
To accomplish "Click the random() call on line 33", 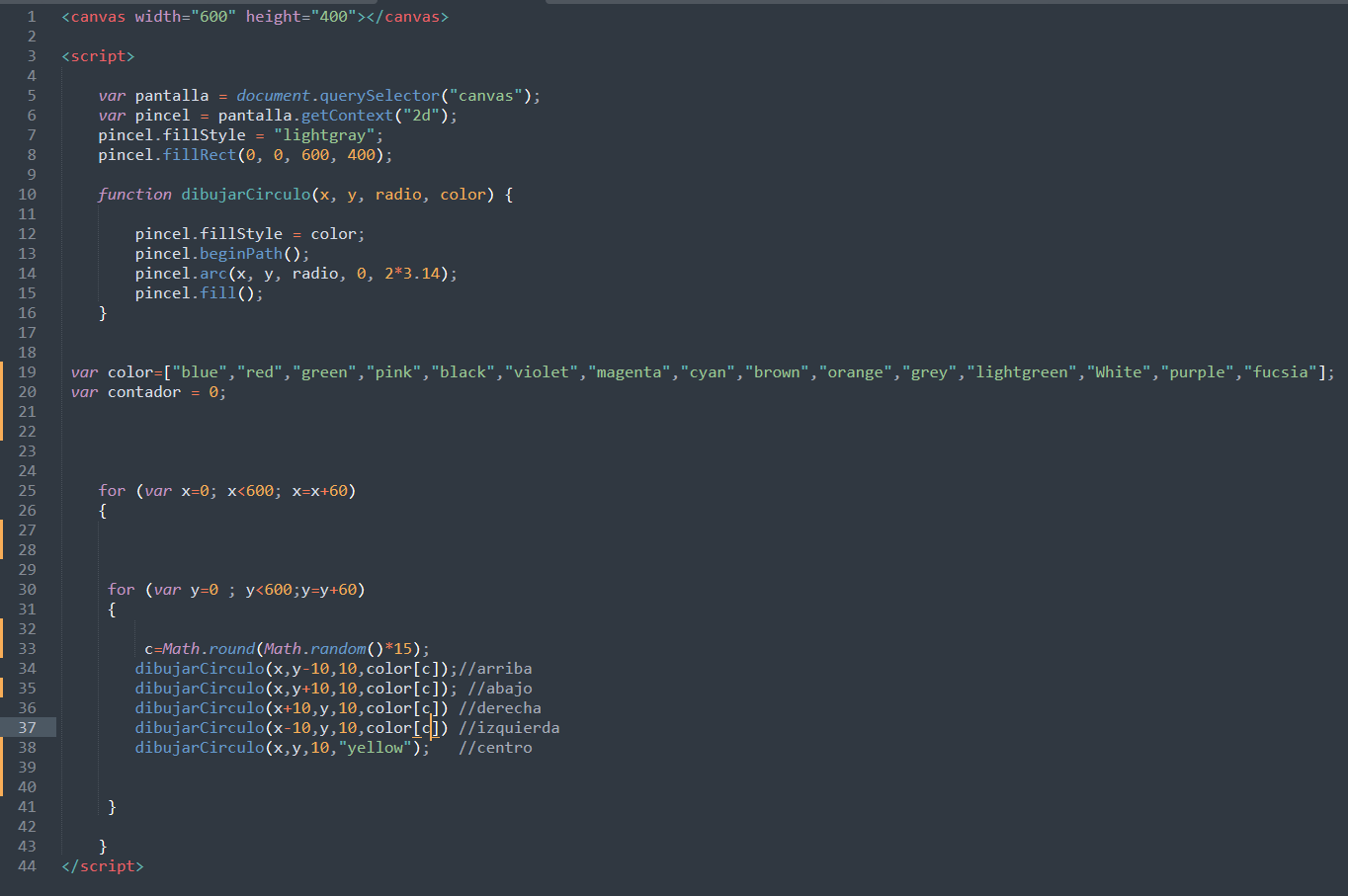I will [x=347, y=649].
